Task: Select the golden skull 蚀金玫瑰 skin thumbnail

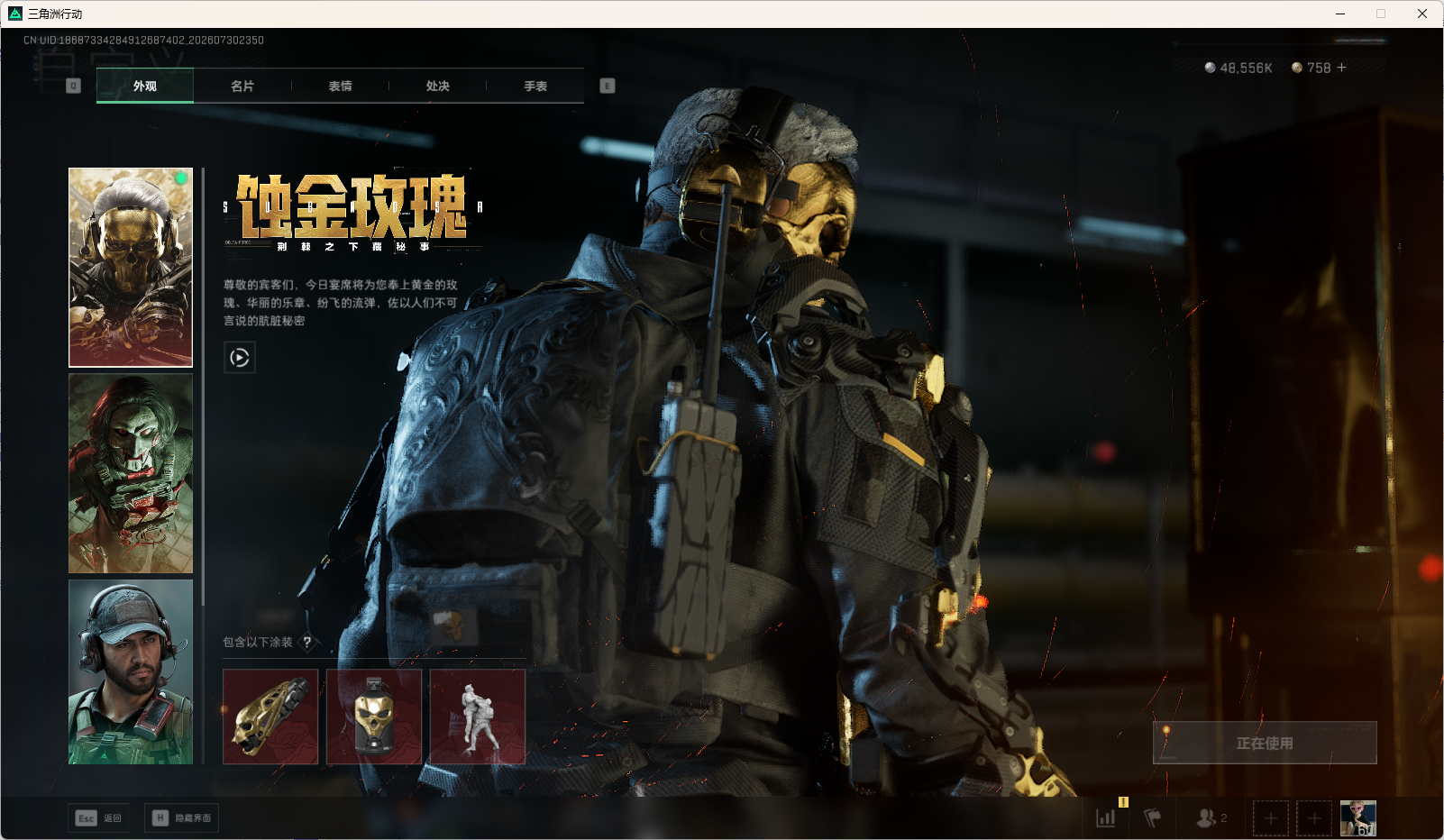Action: [131, 268]
